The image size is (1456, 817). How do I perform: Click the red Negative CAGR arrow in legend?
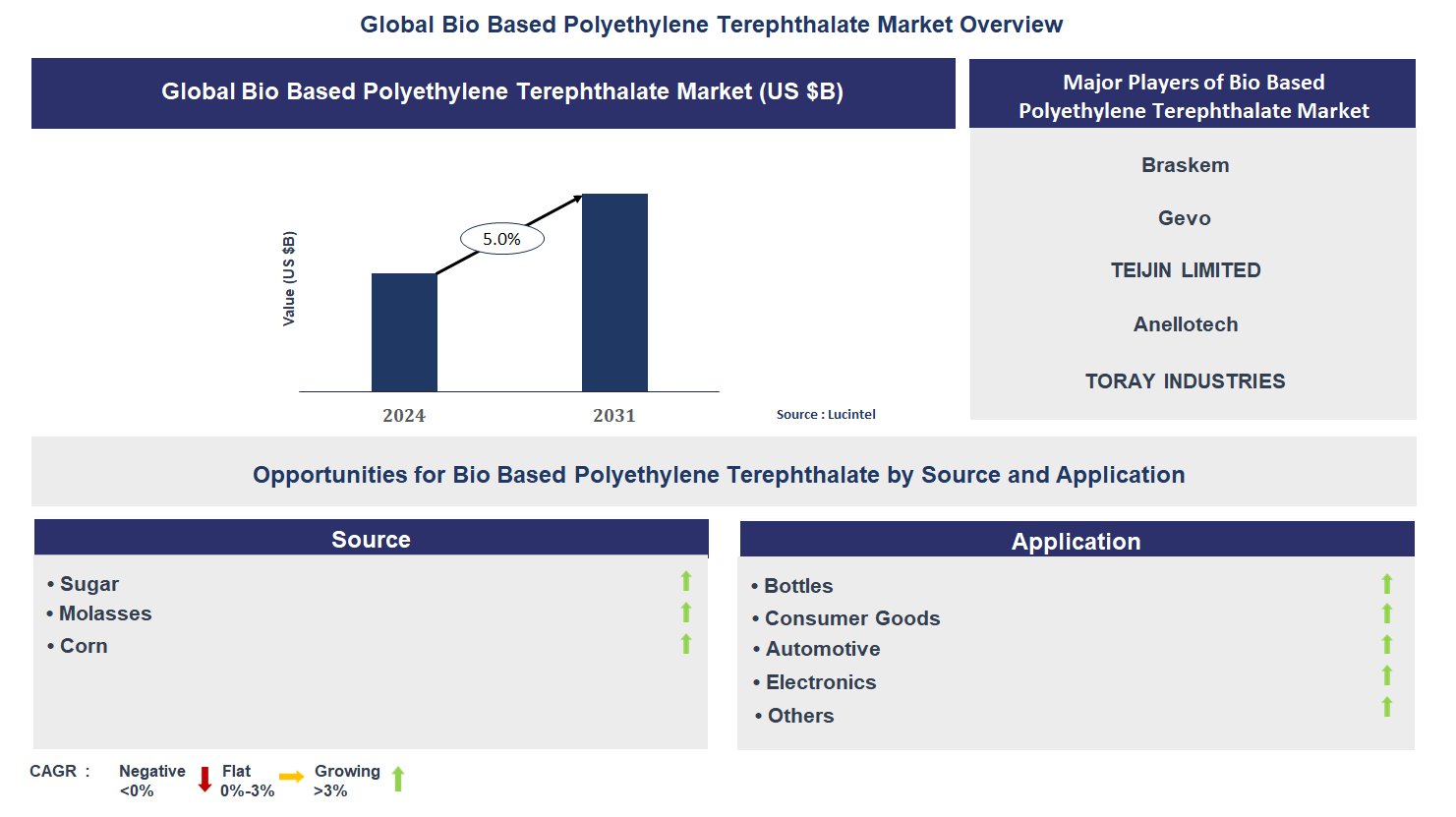204,780
